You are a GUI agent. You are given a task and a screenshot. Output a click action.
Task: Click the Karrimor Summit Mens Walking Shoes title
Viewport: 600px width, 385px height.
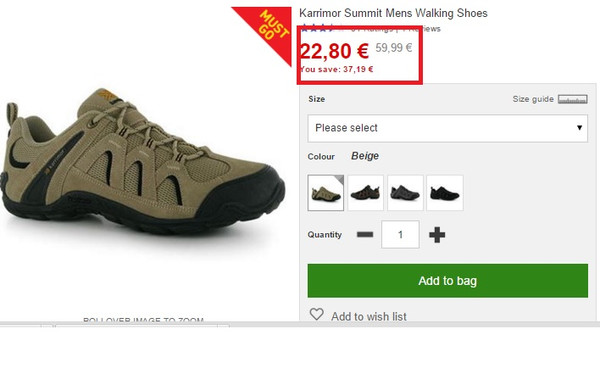pos(393,13)
